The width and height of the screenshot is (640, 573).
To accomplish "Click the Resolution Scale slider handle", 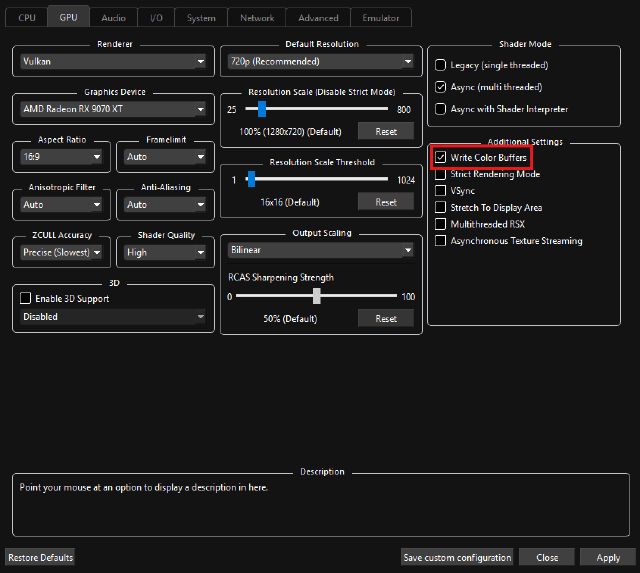I will (x=261, y=109).
